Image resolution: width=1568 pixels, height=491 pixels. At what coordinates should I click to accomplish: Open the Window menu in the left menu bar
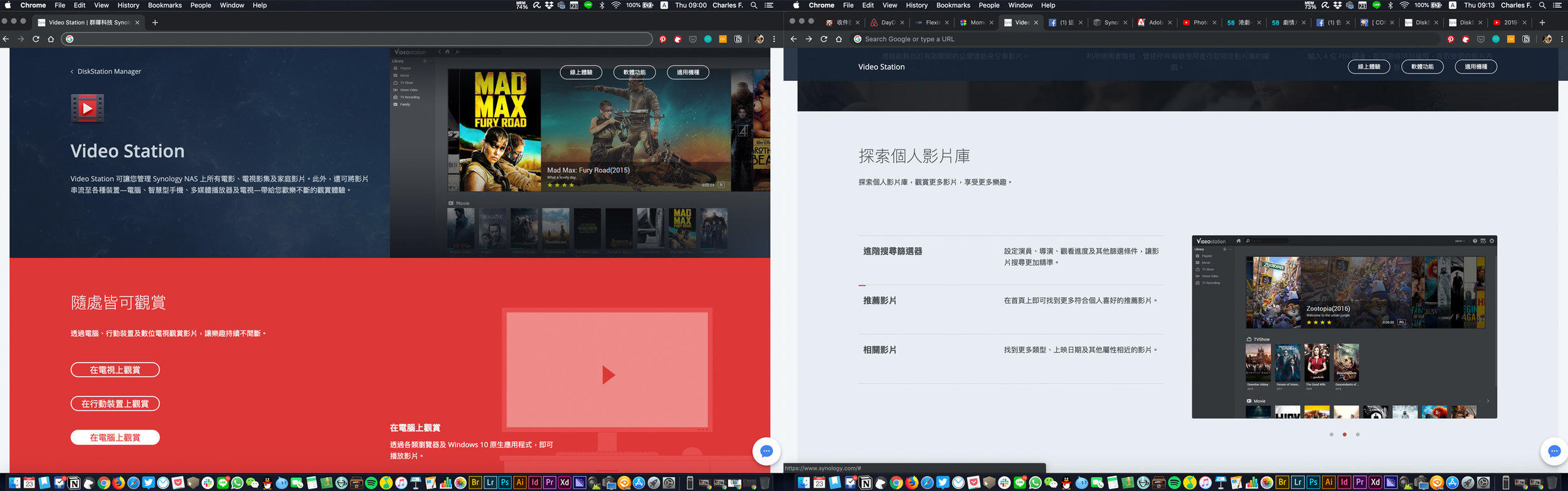click(231, 5)
